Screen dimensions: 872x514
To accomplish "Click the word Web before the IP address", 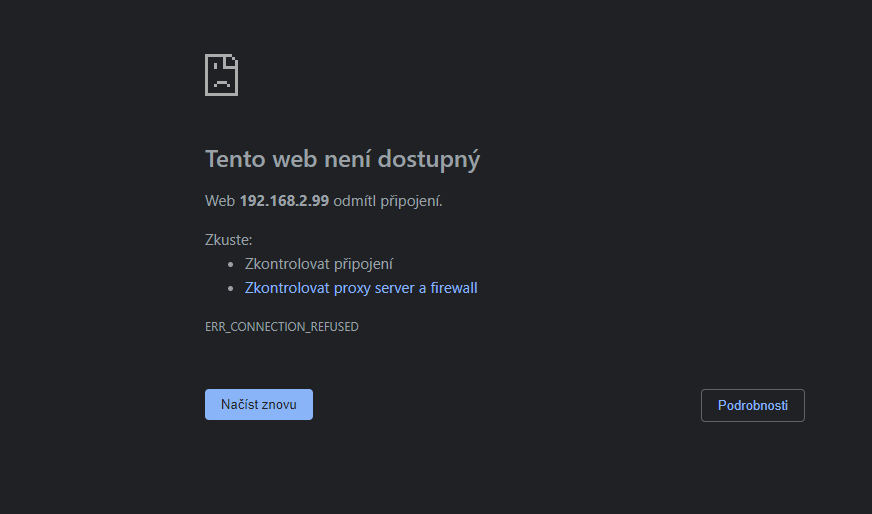I will tap(220, 201).
